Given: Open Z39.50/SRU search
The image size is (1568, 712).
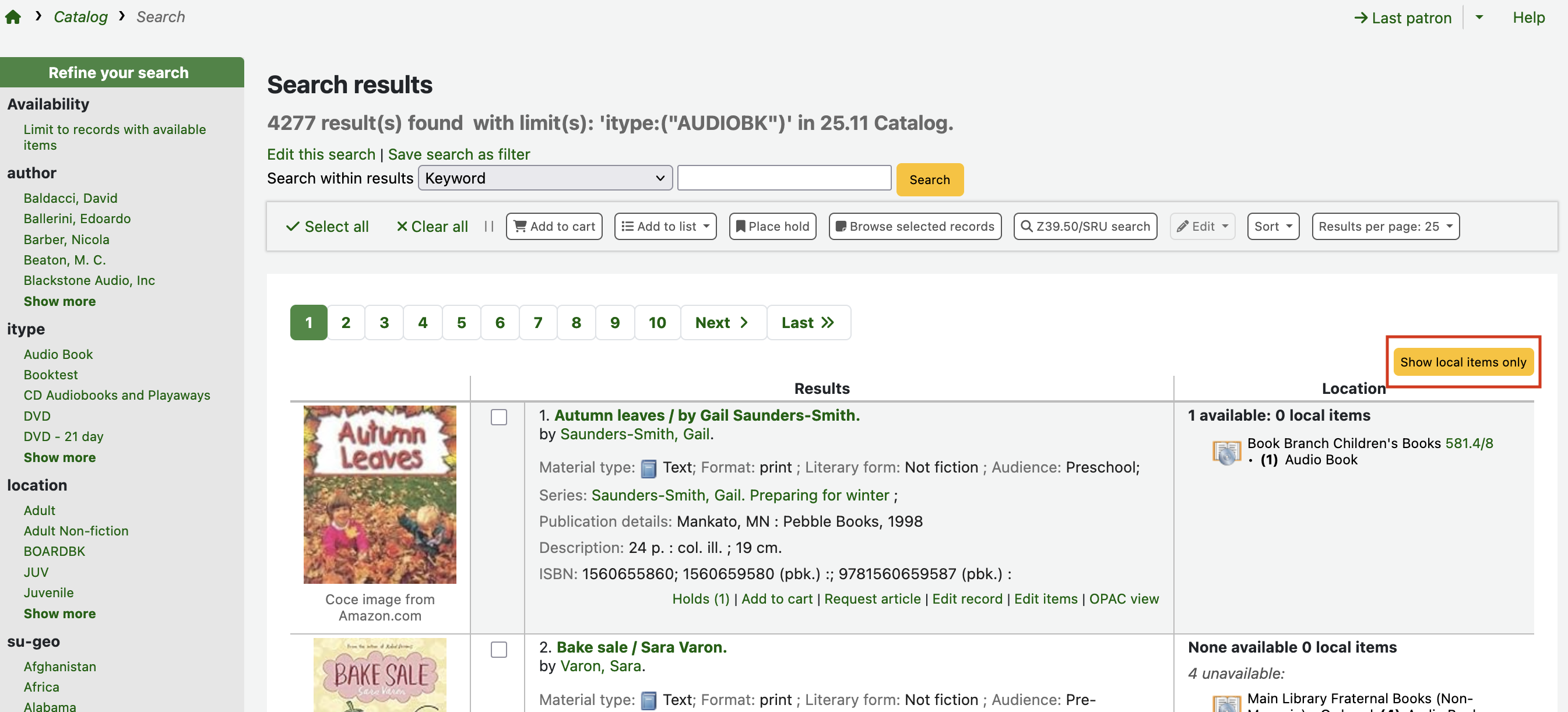Looking at the screenshot, I should pyautogui.click(x=1085, y=227).
